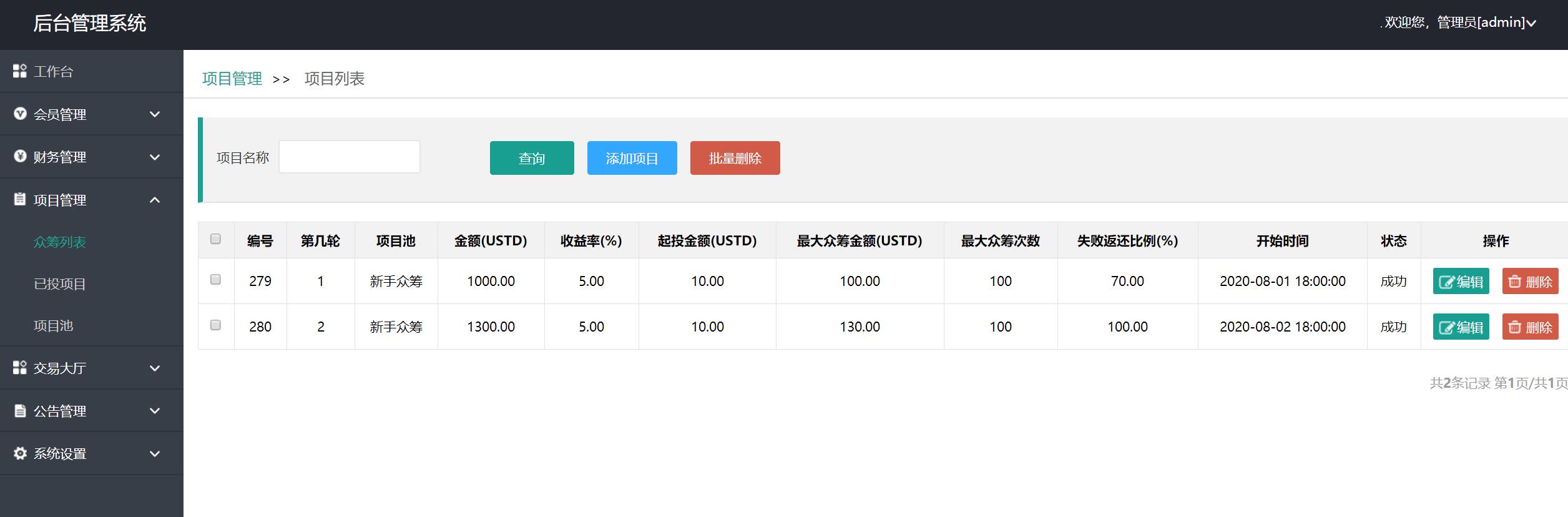
Task: Click the 批量删除 button
Action: [x=735, y=158]
